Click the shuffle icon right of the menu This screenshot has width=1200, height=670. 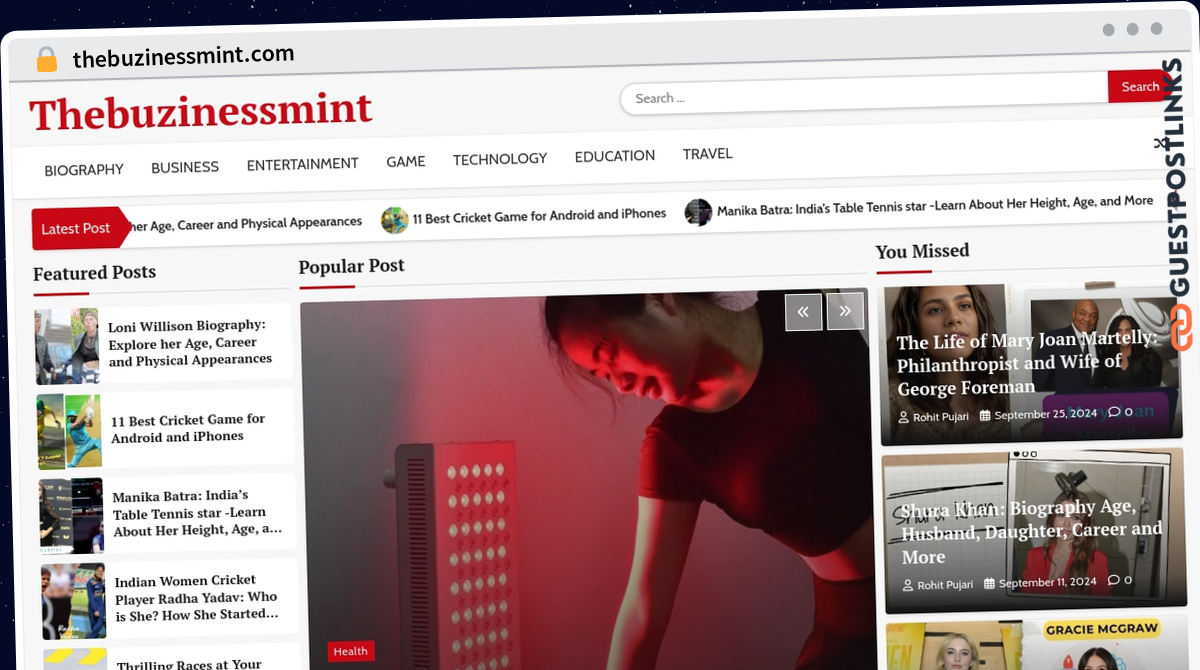pyautogui.click(x=1160, y=144)
